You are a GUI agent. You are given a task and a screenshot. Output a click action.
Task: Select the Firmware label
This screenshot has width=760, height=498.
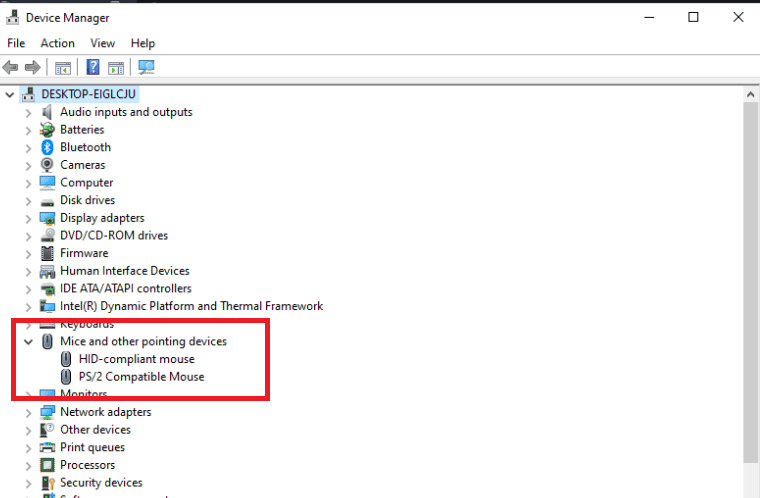tap(84, 253)
